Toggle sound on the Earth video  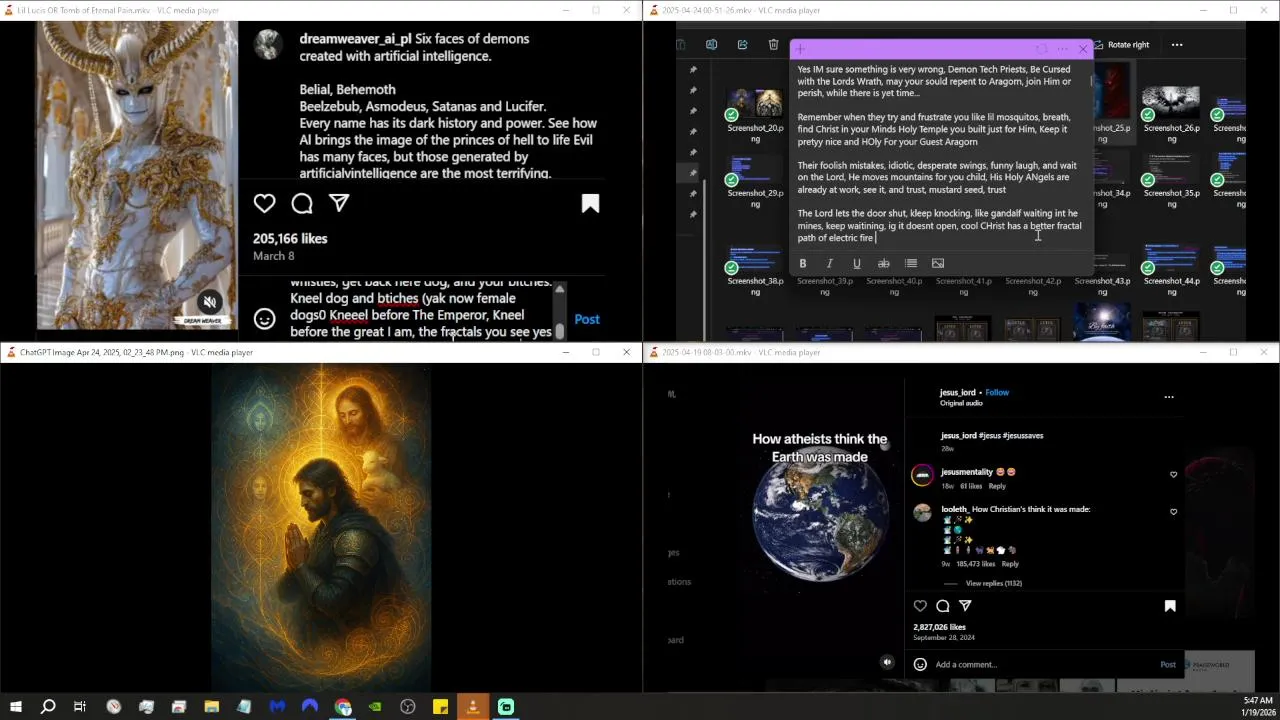(887, 662)
